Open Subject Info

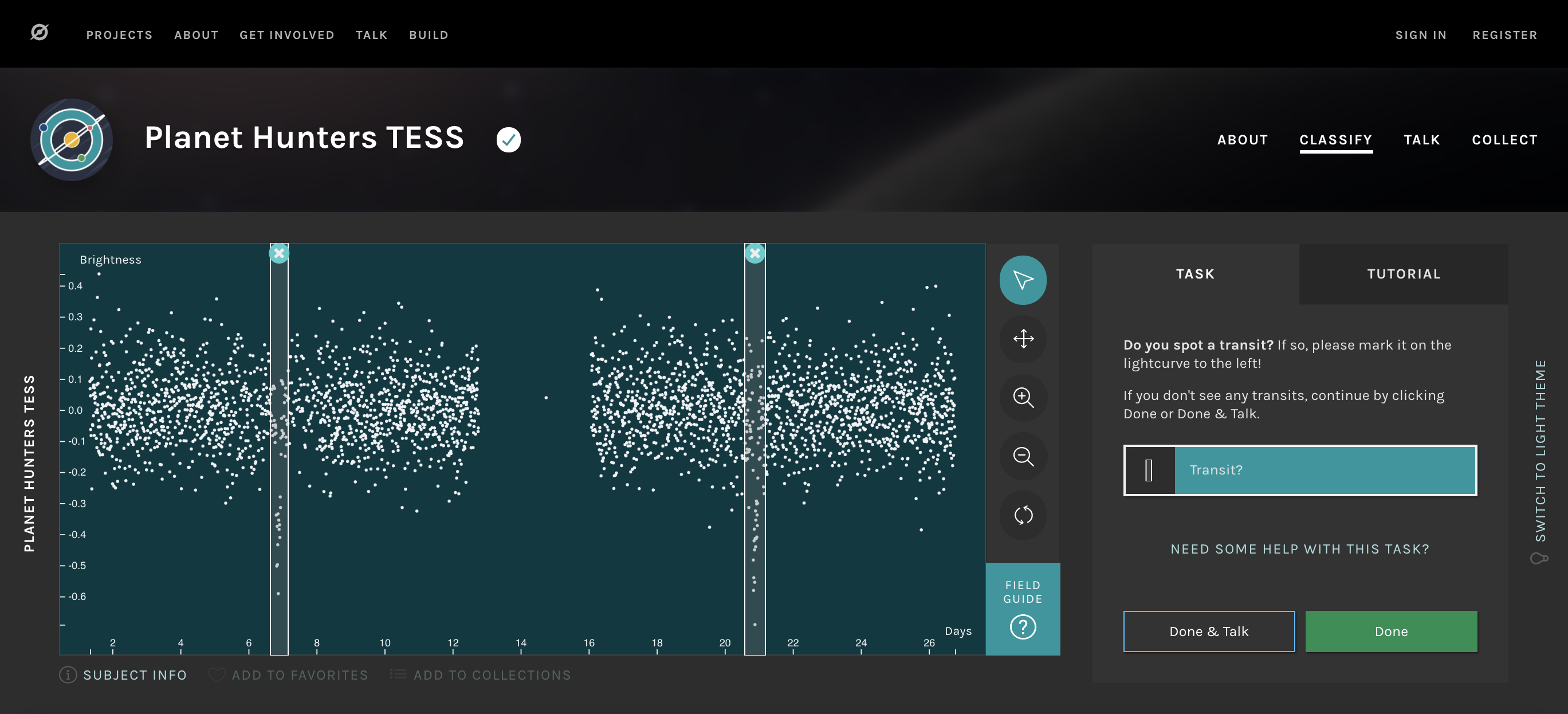tap(123, 674)
